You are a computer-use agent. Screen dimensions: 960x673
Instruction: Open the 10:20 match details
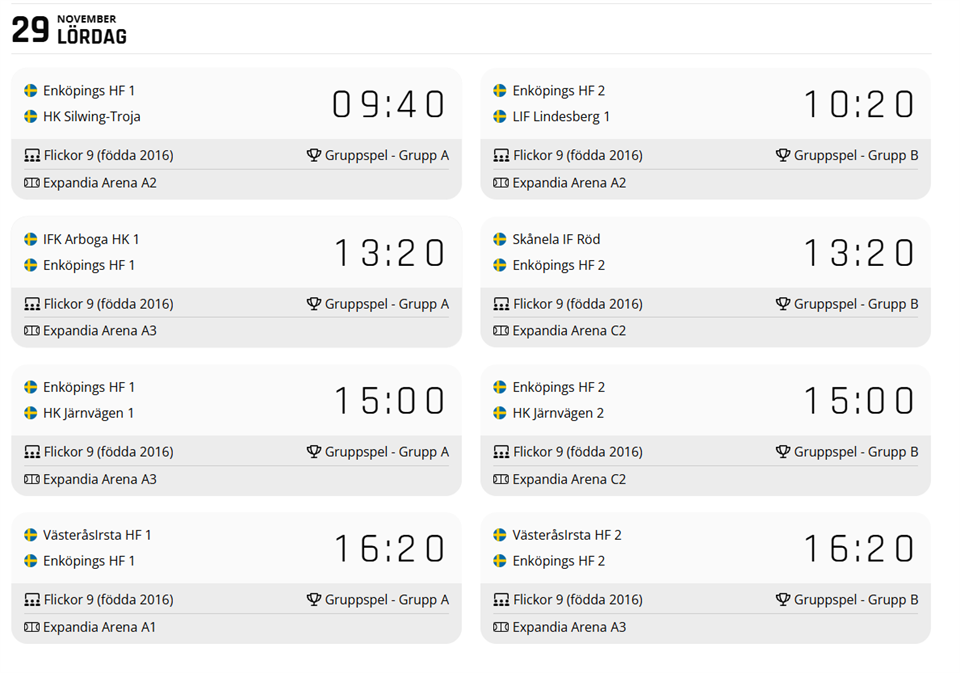click(x=858, y=104)
